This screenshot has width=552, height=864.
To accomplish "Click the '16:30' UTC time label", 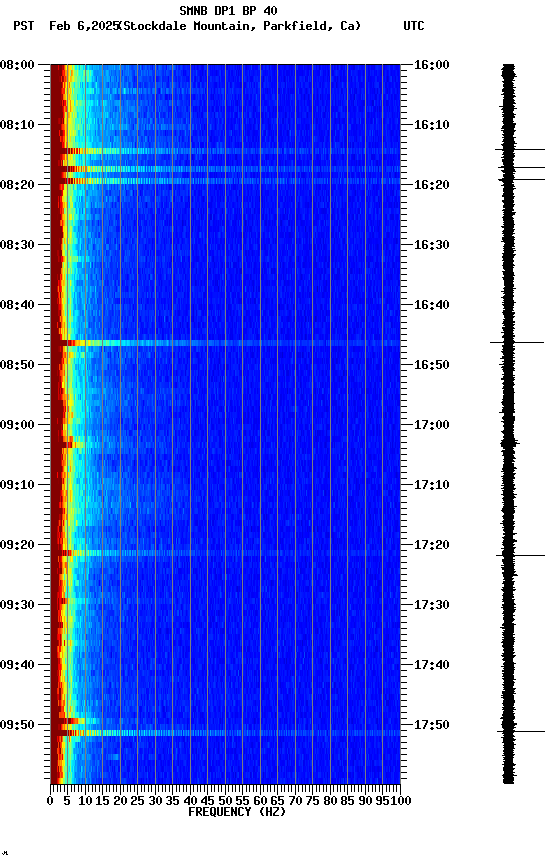I will click(431, 245).
